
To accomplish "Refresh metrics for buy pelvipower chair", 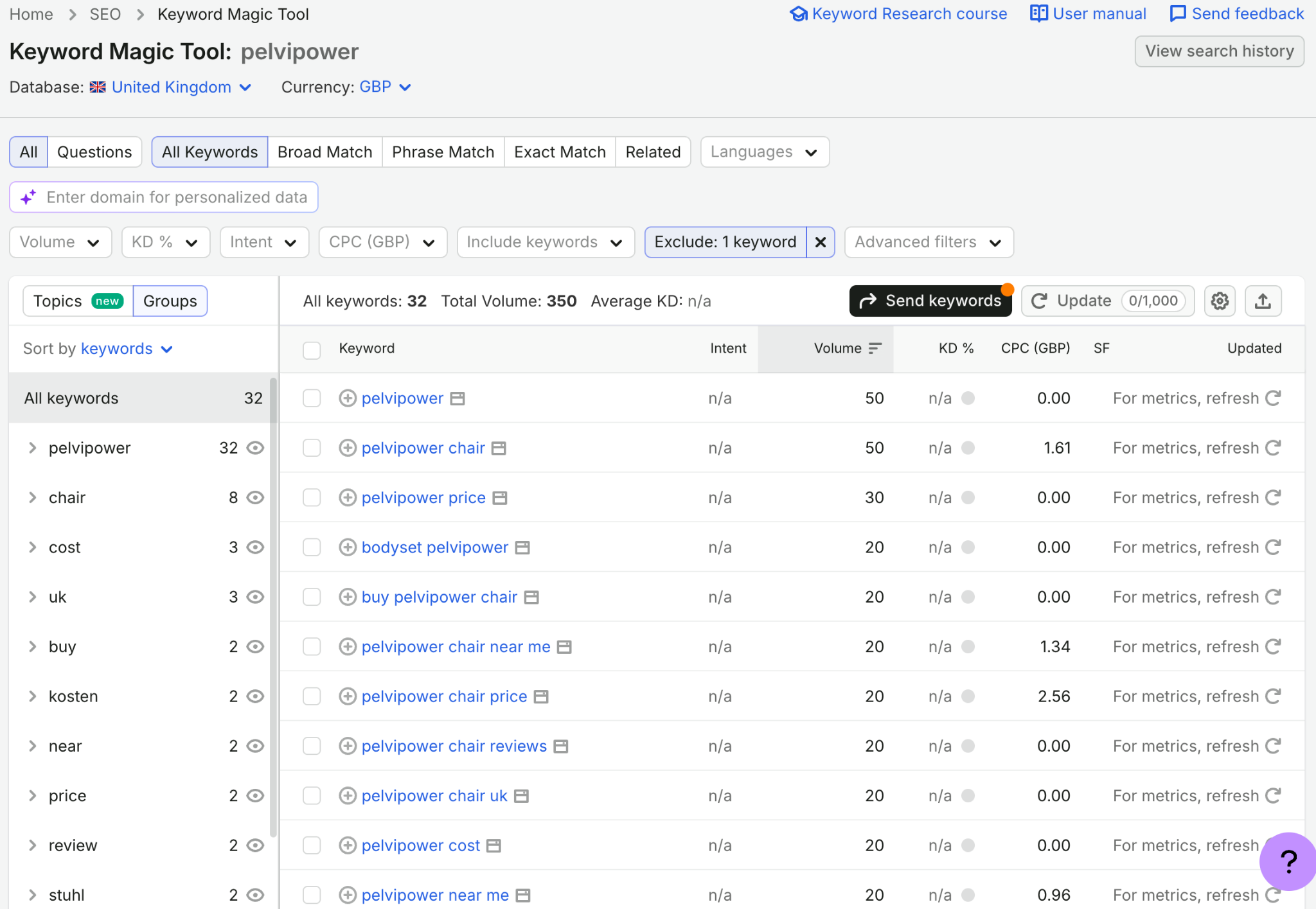I will coord(1273,597).
